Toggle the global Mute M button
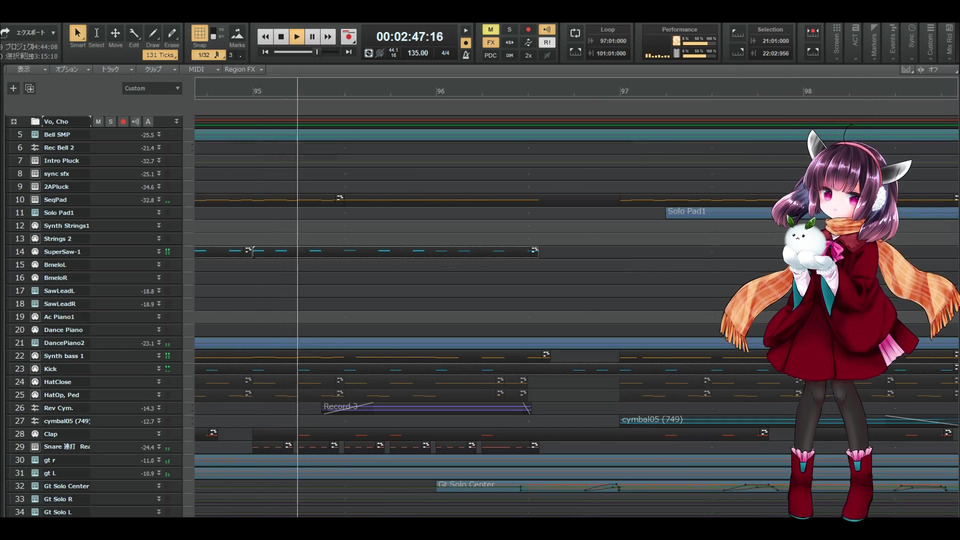Viewport: 960px width, 540px height. 490,29
